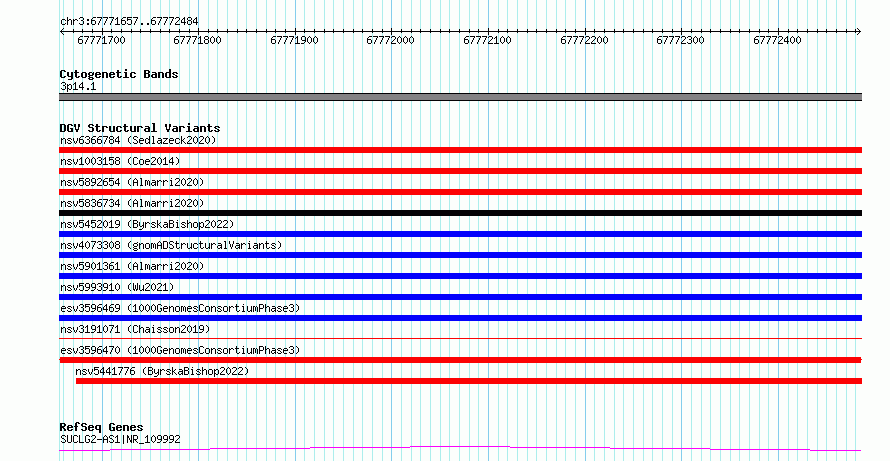The width and height of the screenshot is (890, 461).
Task: Click the blue bar below esv3596469
Action: 460,318
